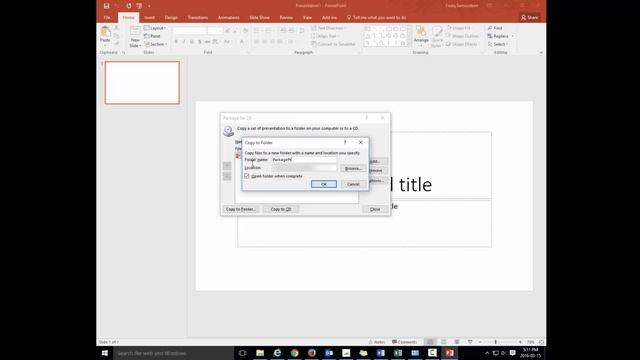Click the Search the web and Windows box
Viewport: 640px width, 360px height.
point(173,353)
